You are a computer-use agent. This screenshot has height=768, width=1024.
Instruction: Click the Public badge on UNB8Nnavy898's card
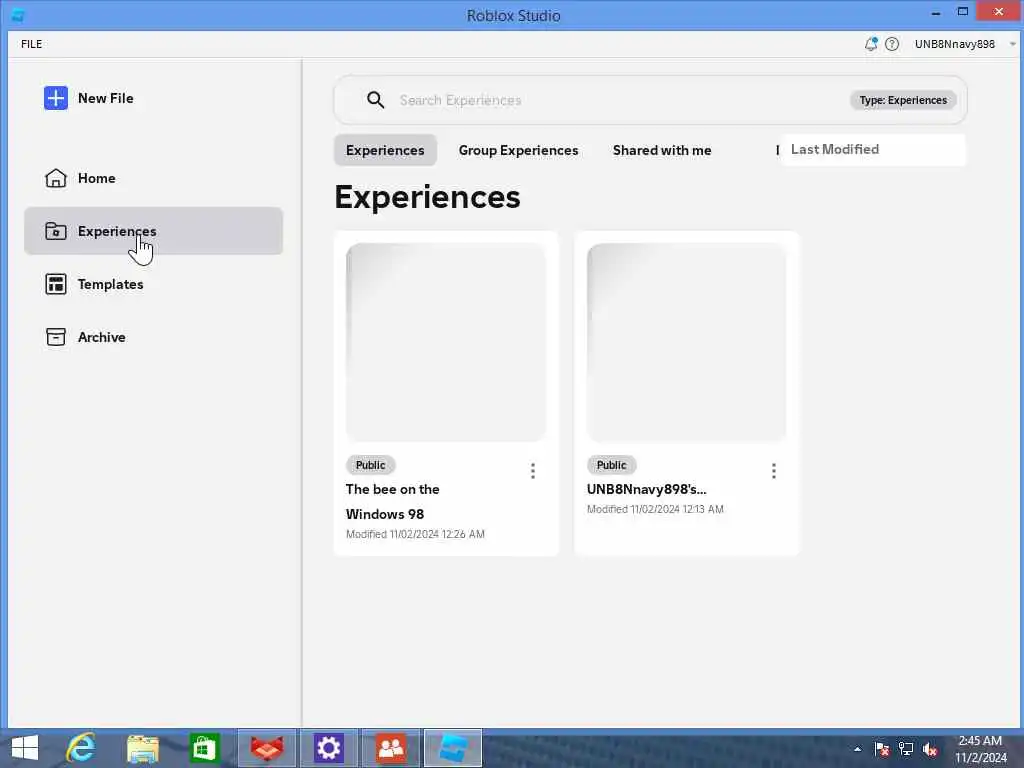click(x=611, y=465)
